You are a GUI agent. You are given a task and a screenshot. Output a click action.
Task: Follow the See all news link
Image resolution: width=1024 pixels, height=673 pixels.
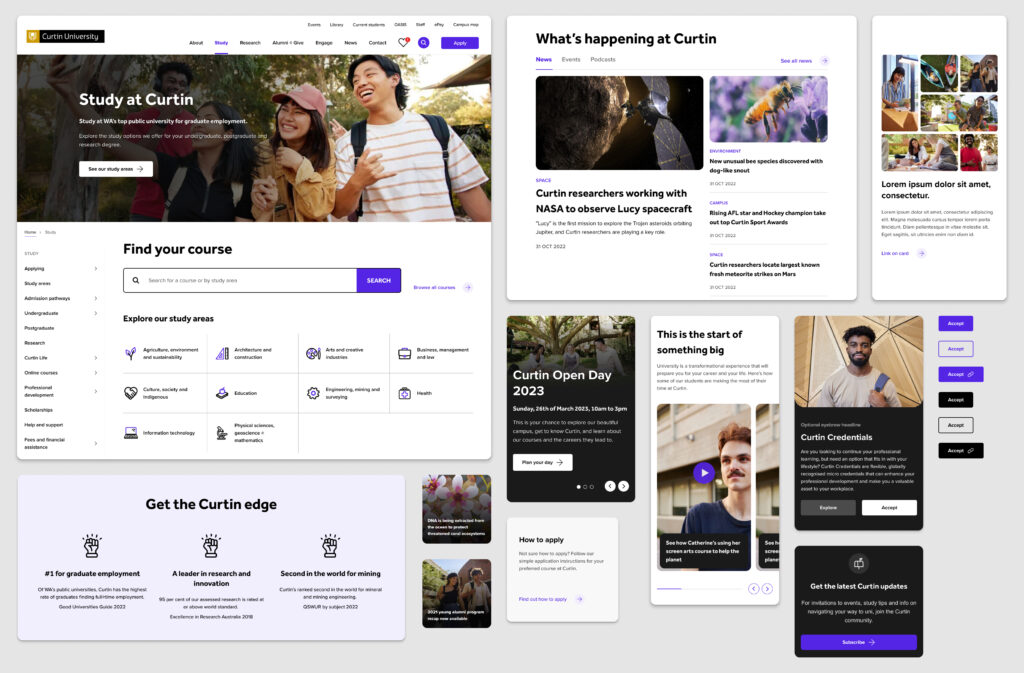(796, 61)
